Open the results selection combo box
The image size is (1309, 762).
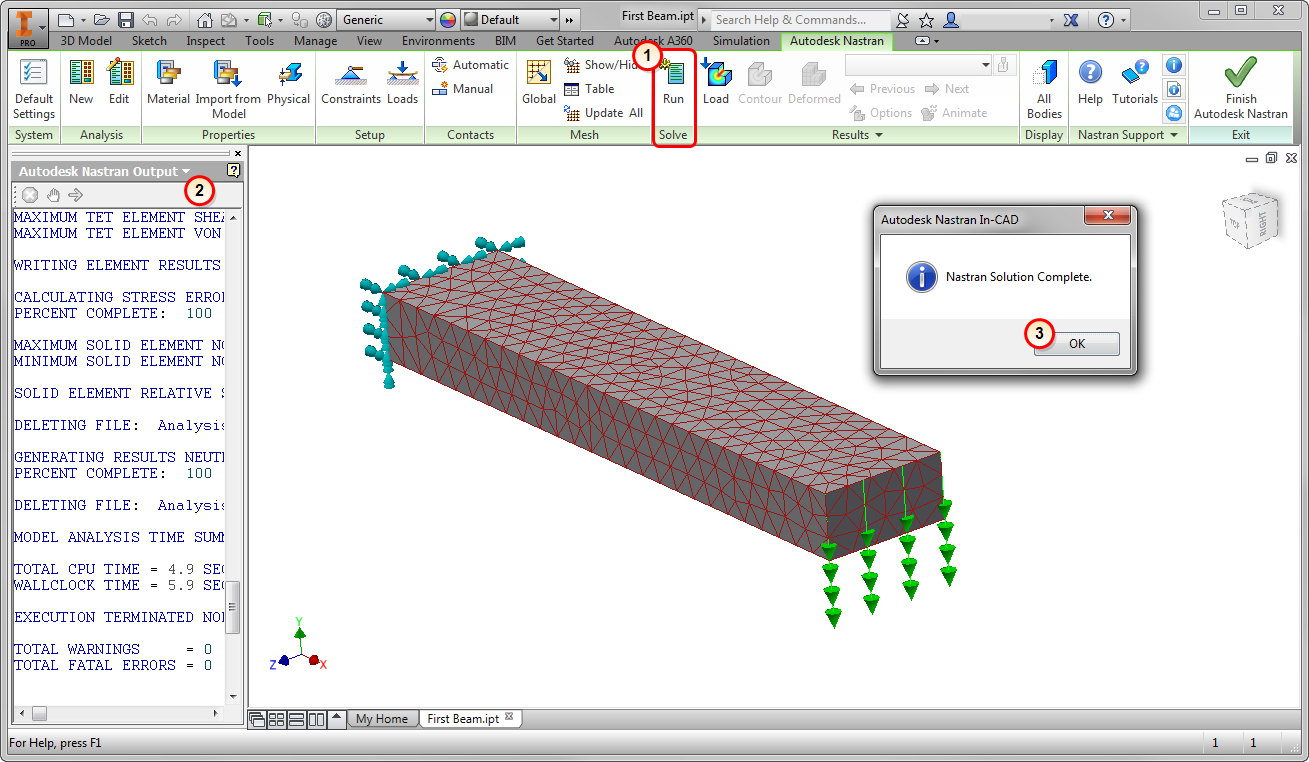[918, 65]
